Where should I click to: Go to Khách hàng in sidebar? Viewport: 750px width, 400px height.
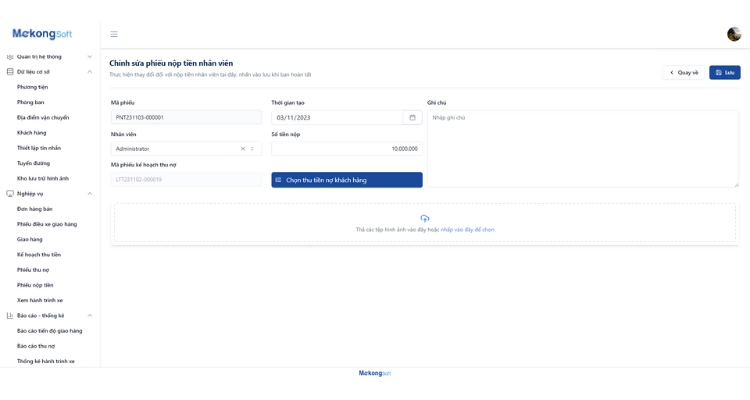click(x=31, y=133)
